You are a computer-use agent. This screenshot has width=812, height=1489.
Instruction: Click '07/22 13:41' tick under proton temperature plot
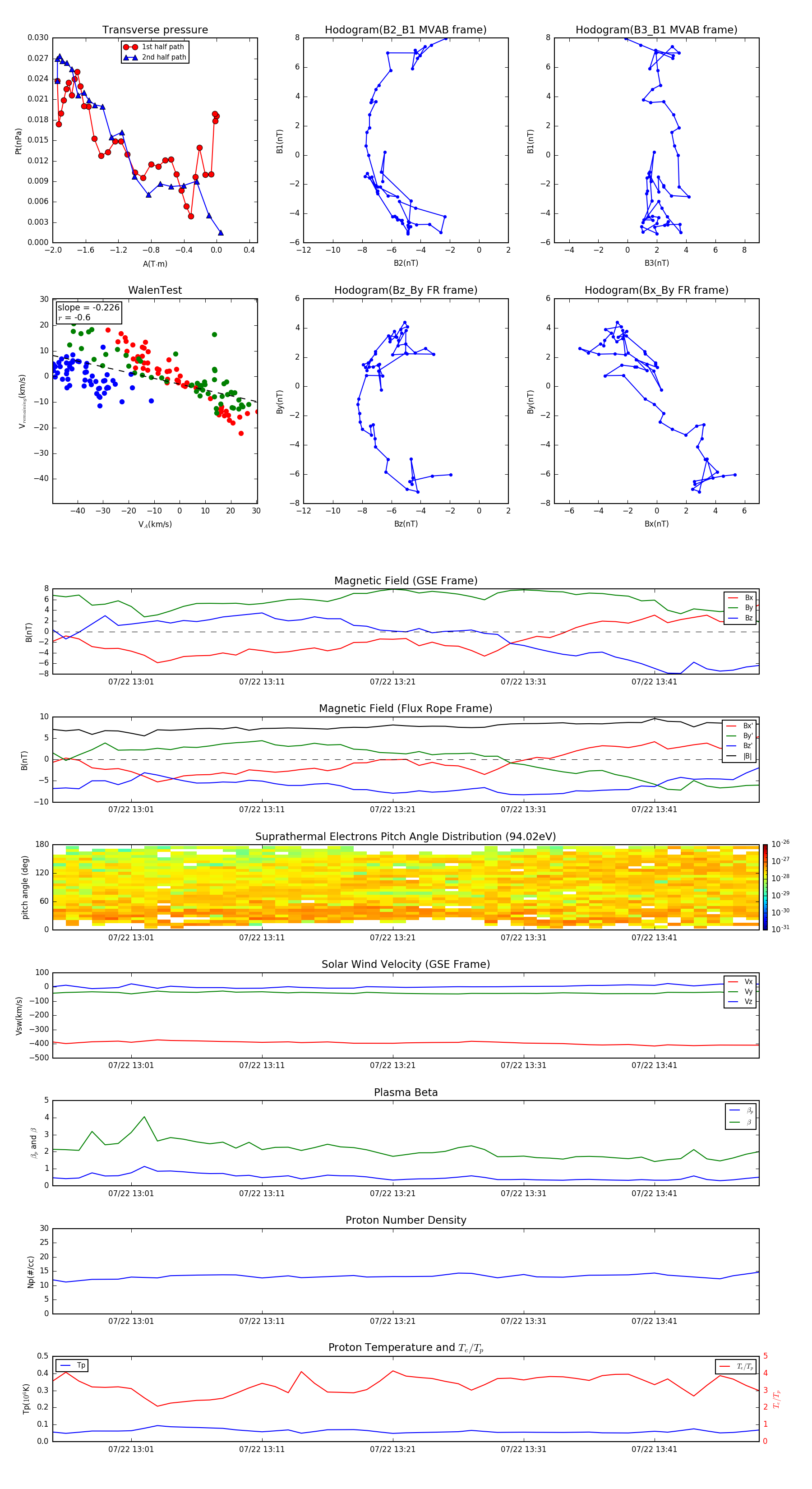pyautogui.click(x=654, y=1449)
